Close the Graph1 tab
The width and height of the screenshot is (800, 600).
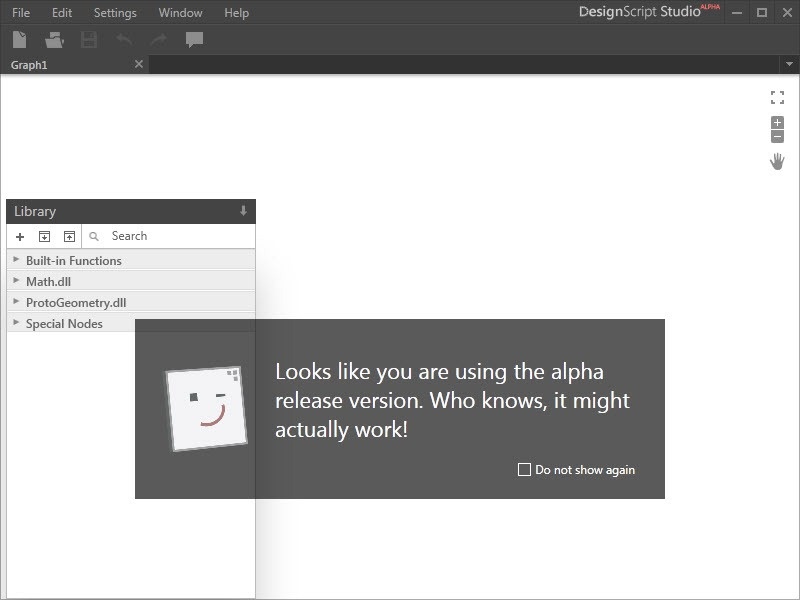[x=139, y=64]
